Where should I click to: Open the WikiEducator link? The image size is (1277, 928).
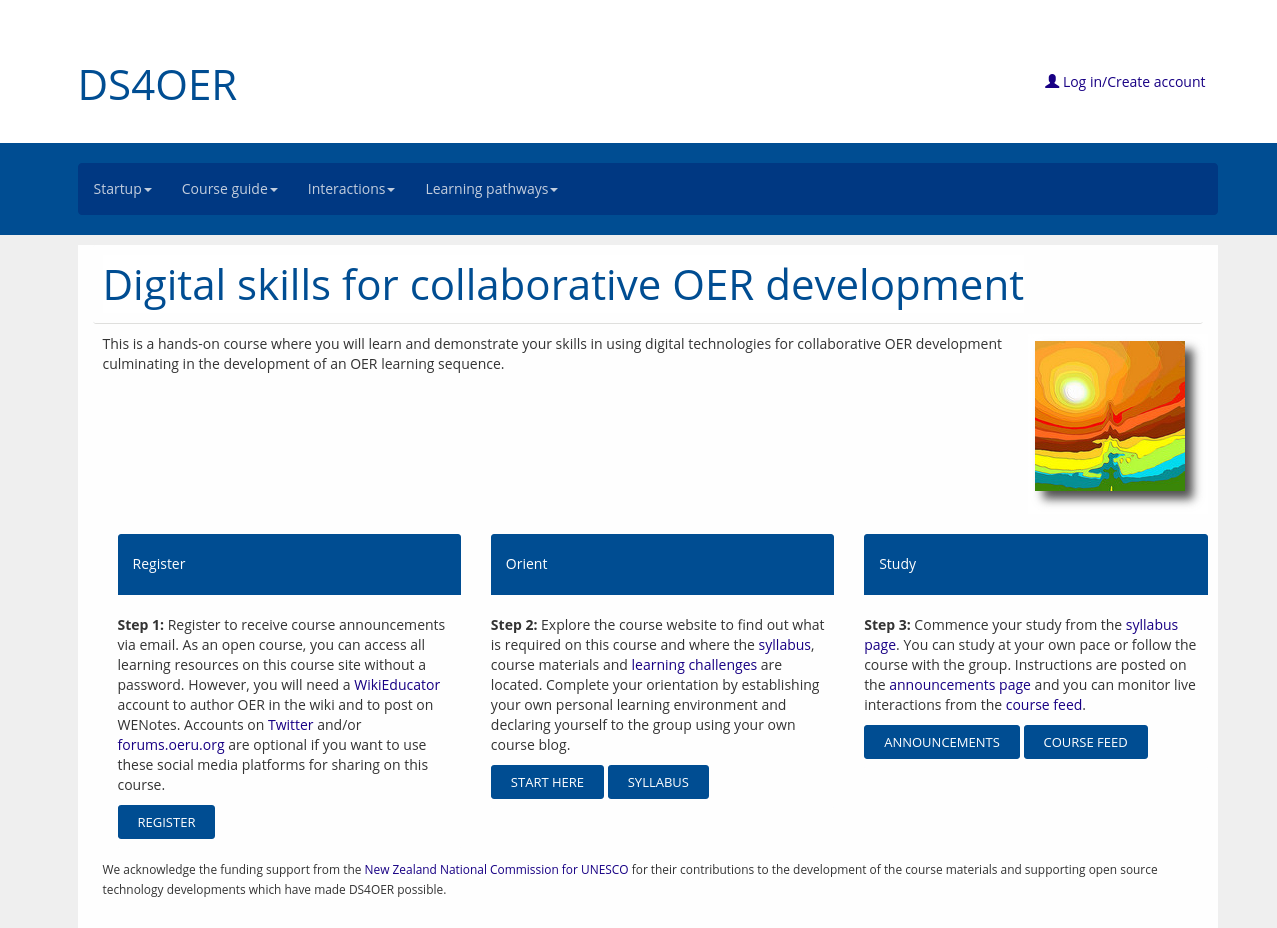click(397, 685)
